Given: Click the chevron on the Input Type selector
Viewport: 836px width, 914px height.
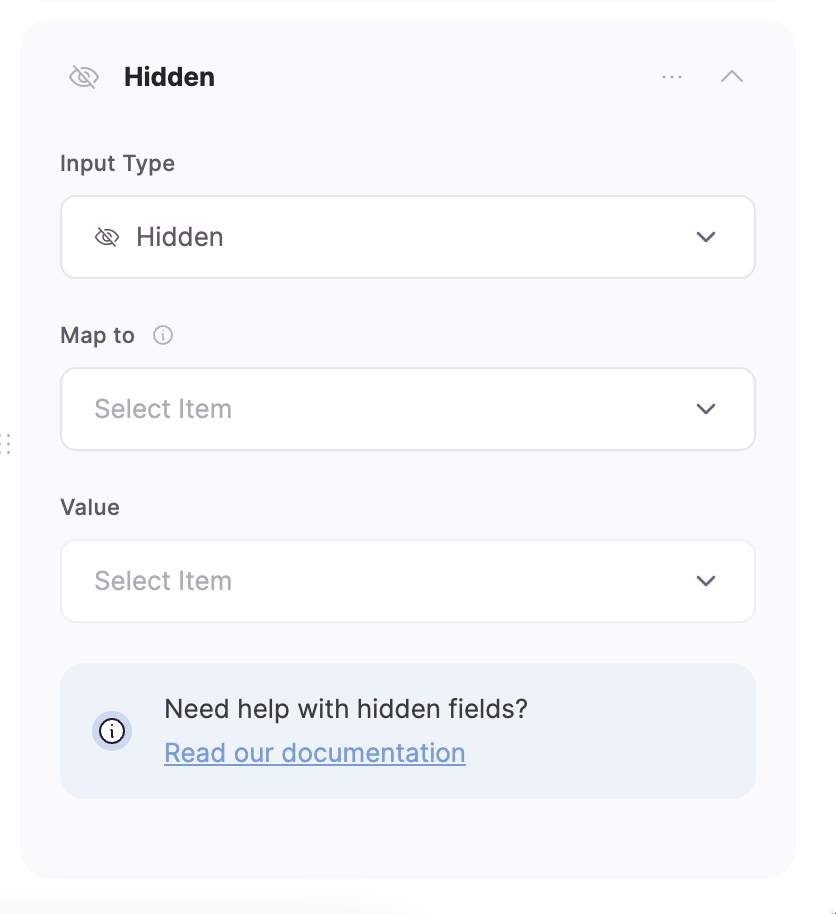Looking at the screenshot, I should pos(706,237).
